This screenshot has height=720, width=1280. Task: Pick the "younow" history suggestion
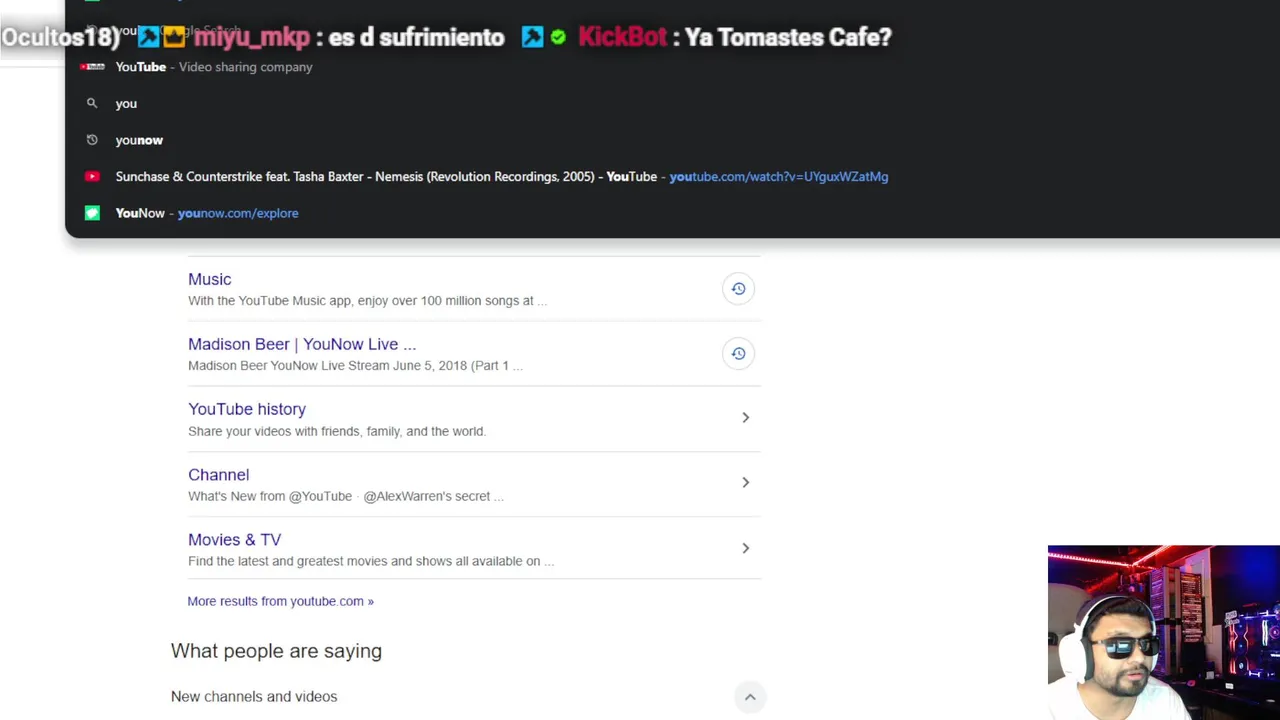pyautogui.click(x=672, y=140)
